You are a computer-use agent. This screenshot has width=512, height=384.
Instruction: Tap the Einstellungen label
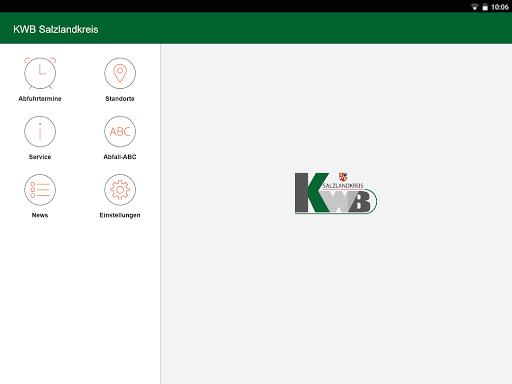[x=120, y=215]
